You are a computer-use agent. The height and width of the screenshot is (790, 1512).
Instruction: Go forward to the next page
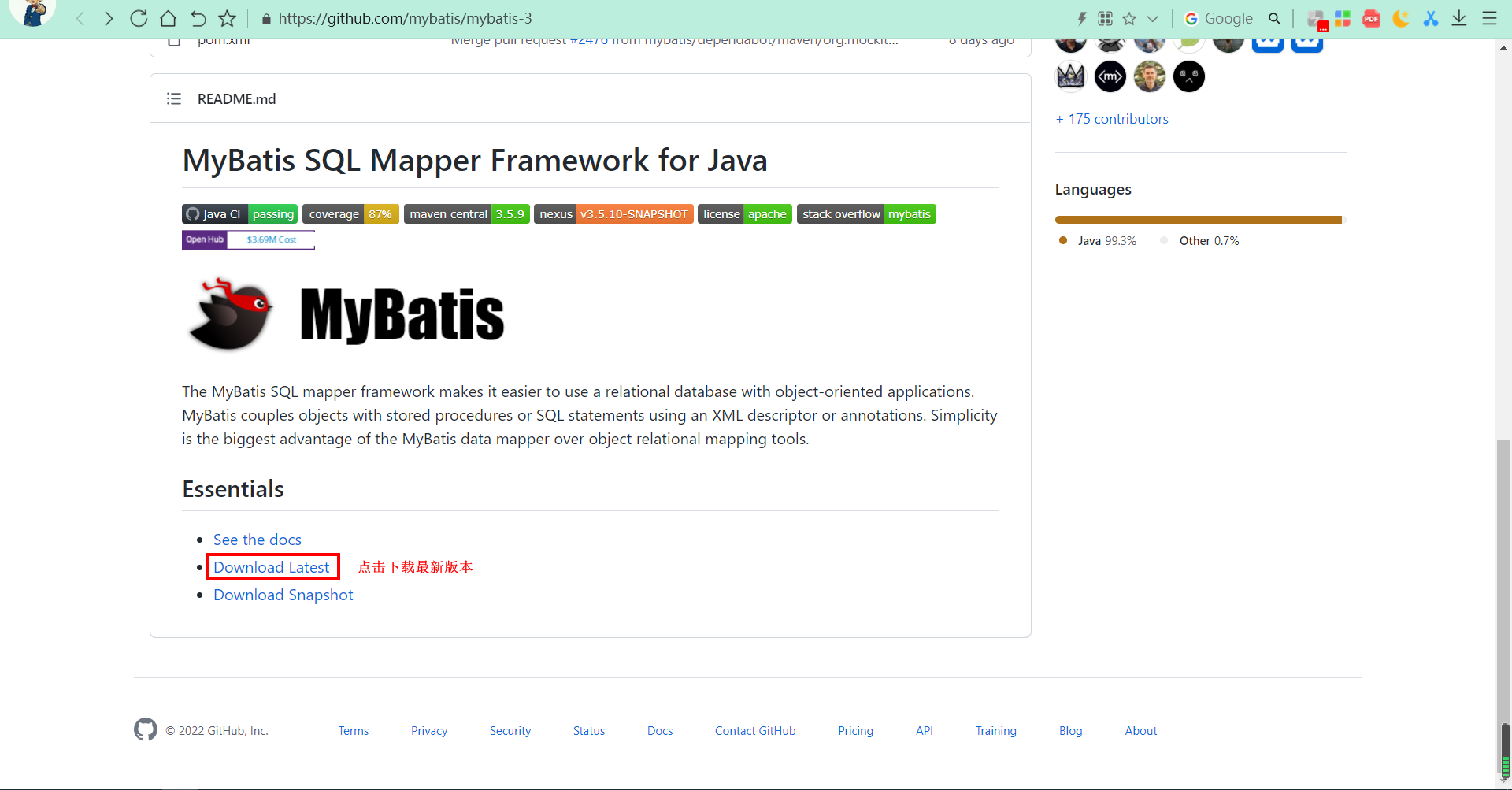point(109,18)
